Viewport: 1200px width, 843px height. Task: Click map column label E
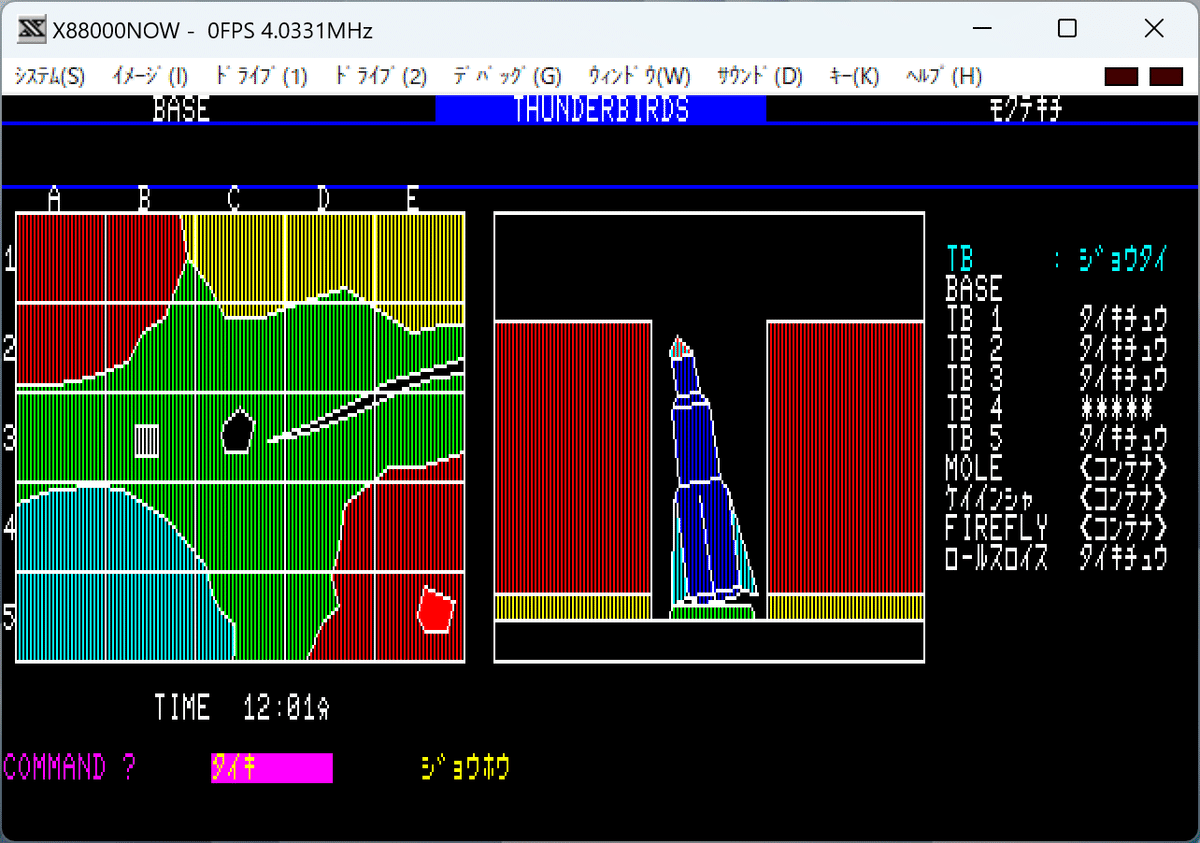(412, 199)
